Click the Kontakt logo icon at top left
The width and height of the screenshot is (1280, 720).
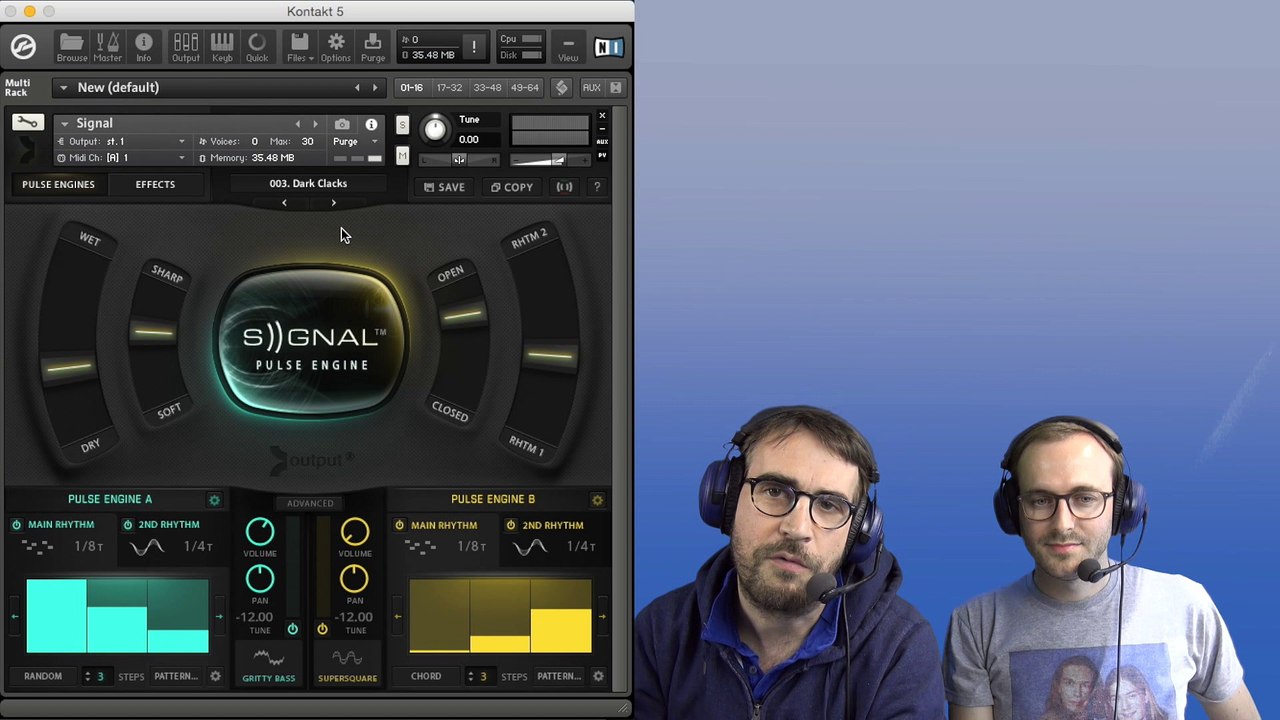(23, 47)
